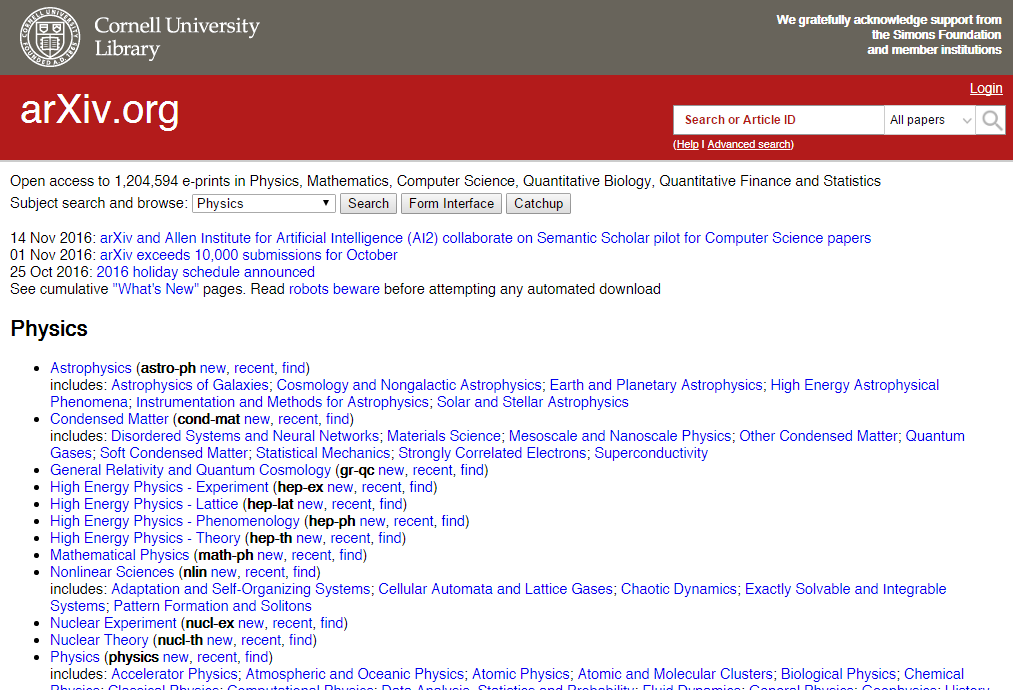The width and height of the screenshot is (1013, 690).
Task: Open Mesoscale and Nanoscale Physics link
Action: 620,436
